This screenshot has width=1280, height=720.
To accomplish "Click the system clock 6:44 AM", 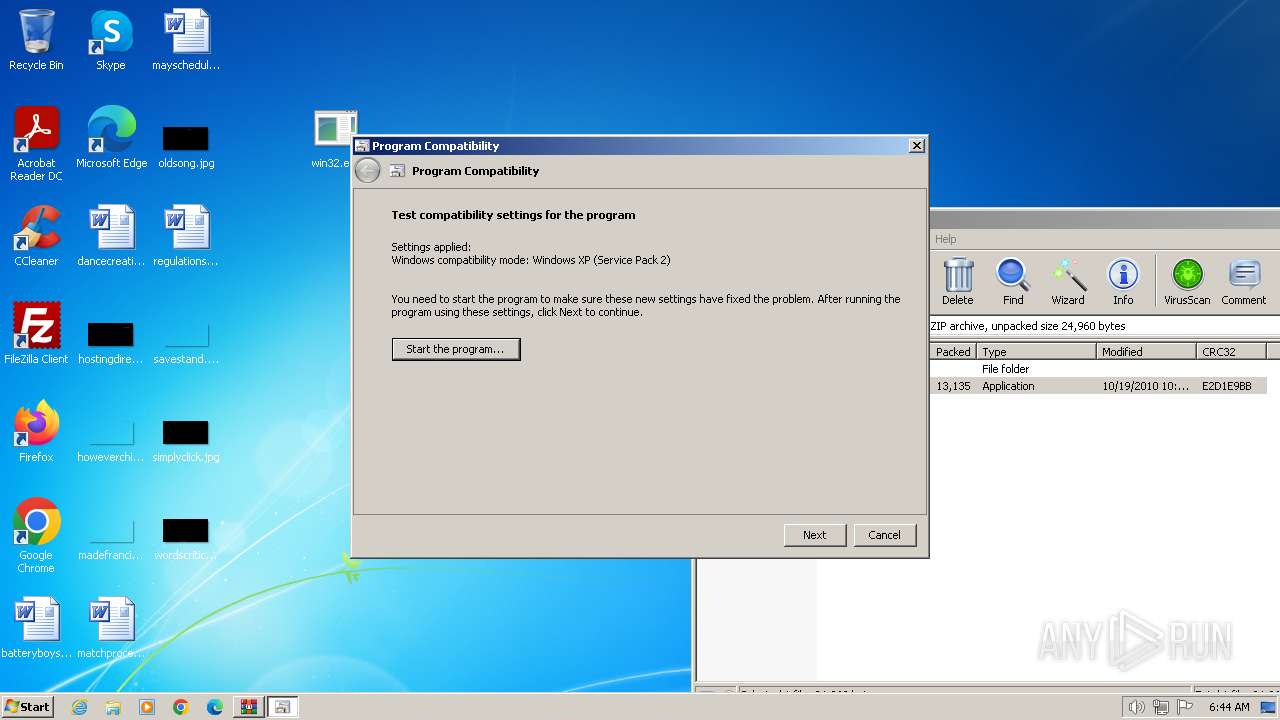I will (1229, 707).
